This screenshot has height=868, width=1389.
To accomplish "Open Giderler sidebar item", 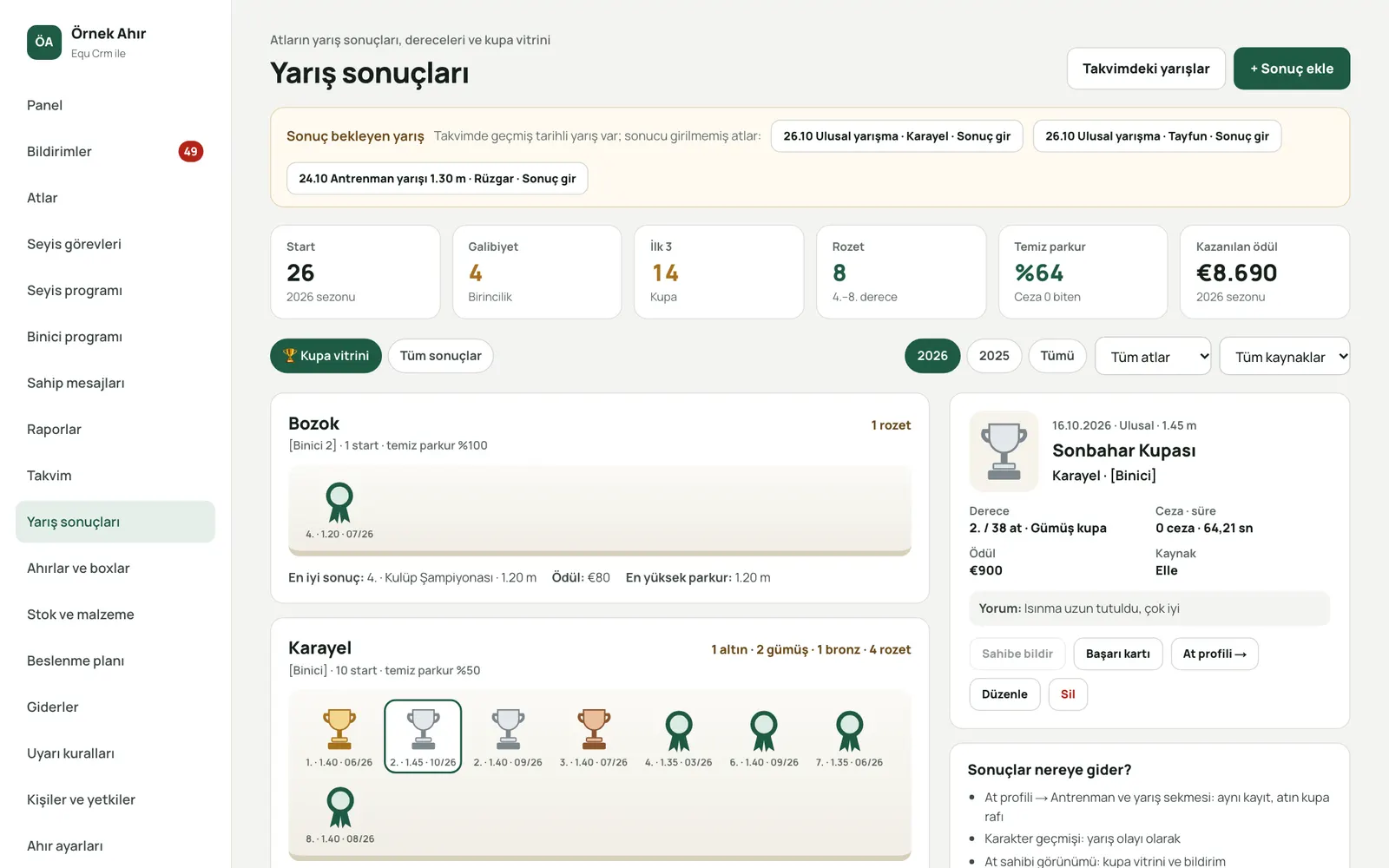I will tap(115, 707).
